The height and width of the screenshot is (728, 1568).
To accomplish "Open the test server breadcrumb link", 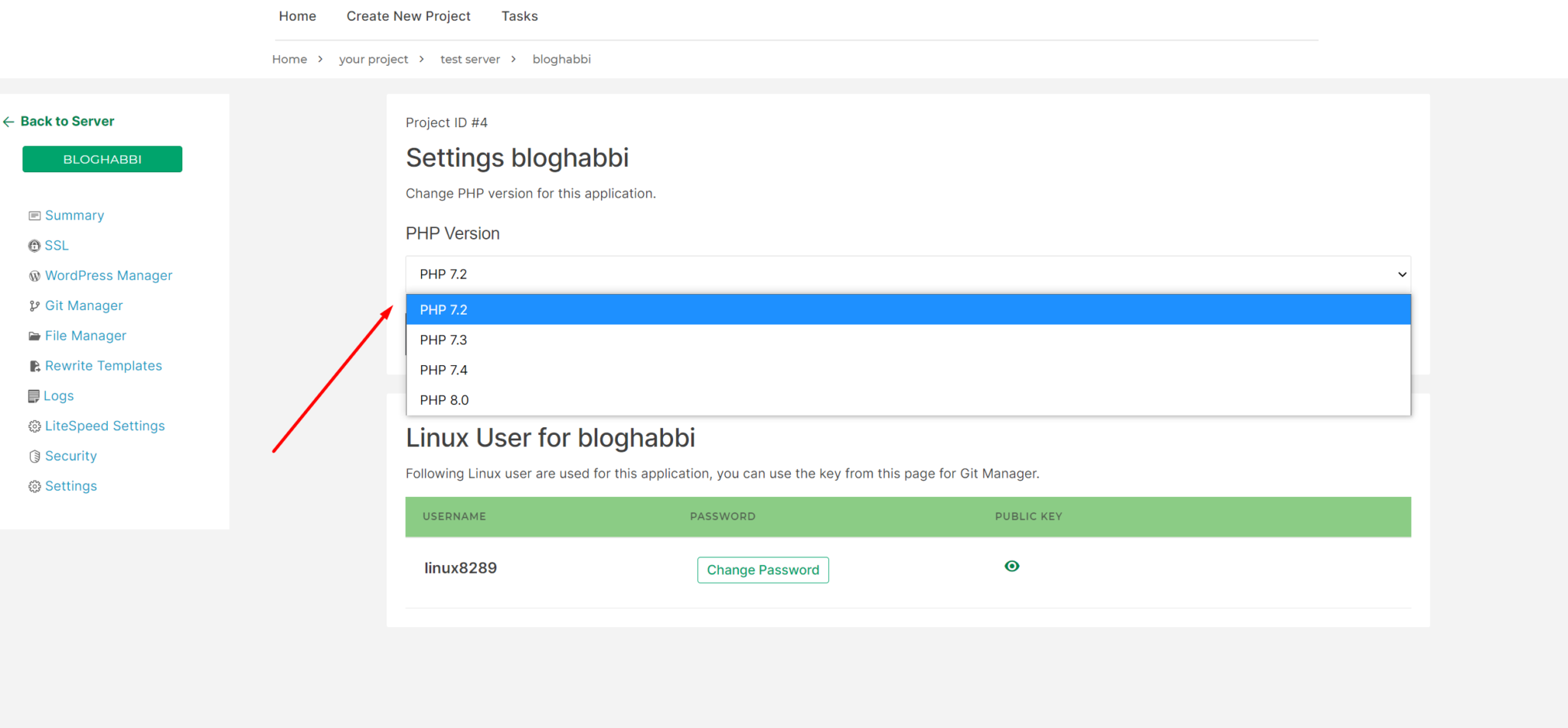I will pyautogui.click(x=470, y=59).
